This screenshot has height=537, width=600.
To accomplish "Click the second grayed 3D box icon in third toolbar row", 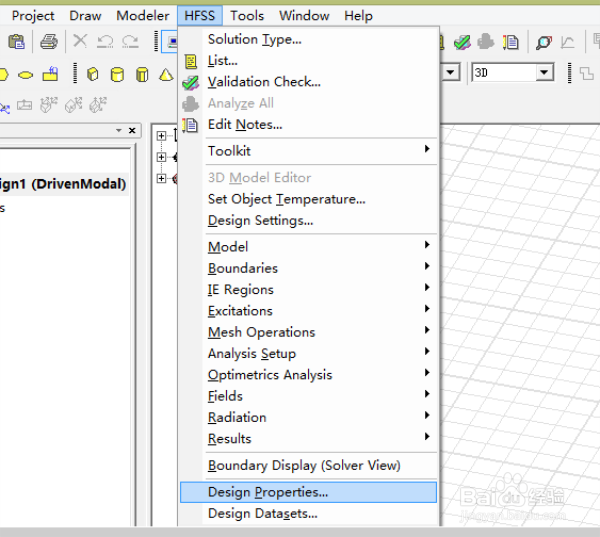I will (x=73, y=105).
